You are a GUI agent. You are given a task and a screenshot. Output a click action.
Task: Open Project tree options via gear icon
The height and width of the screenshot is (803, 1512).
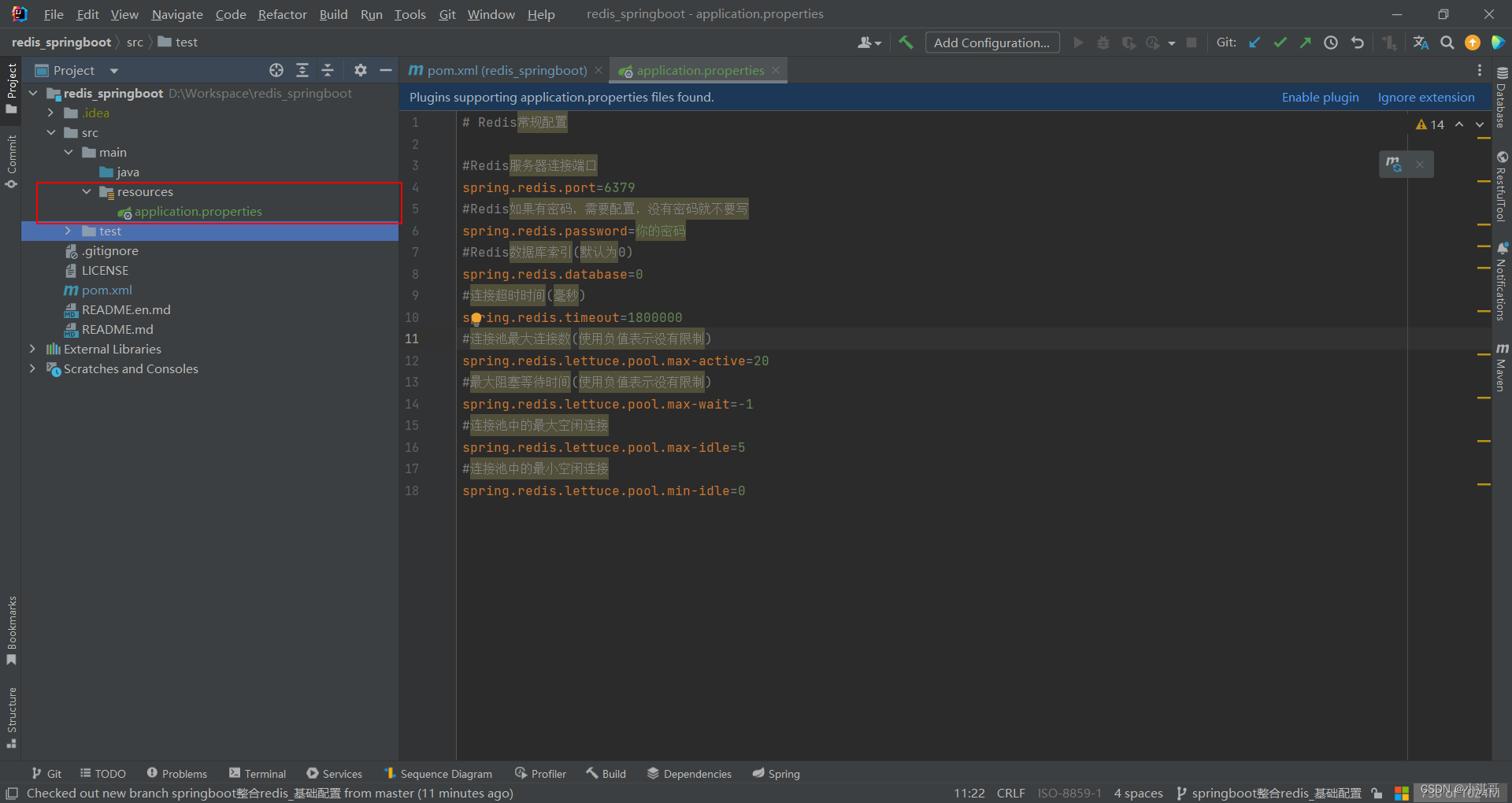360,70
